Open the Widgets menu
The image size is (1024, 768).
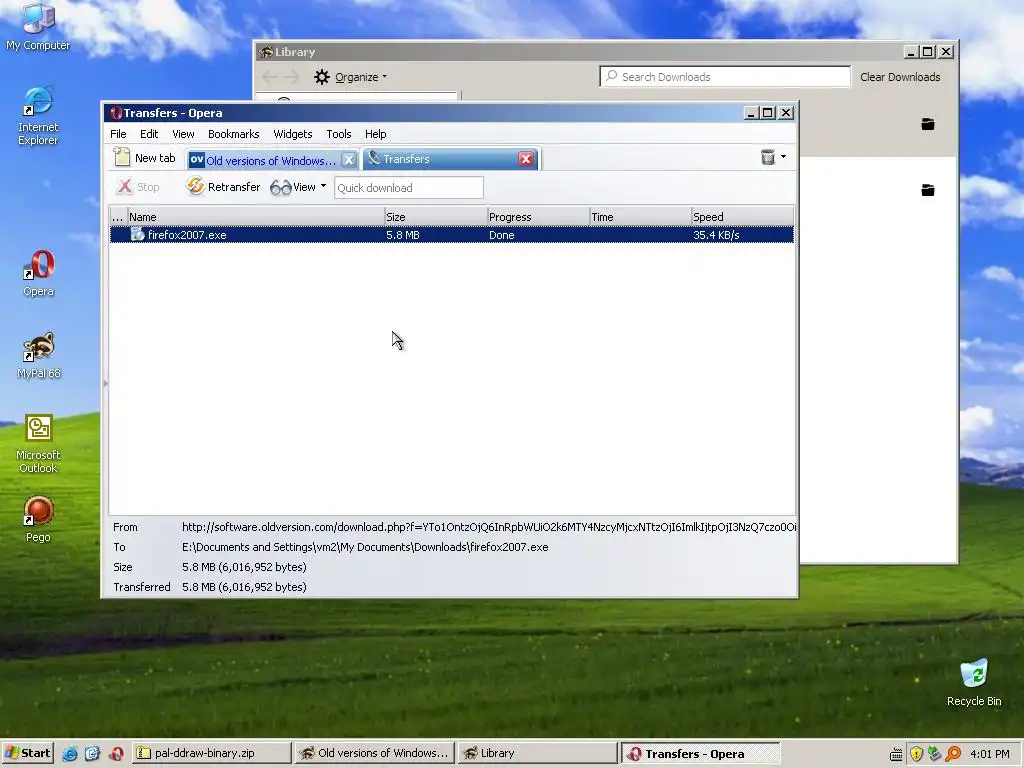[x=293, y=134]
